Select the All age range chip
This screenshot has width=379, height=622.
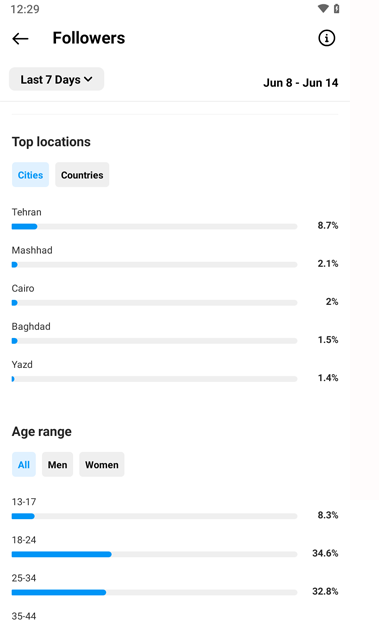(x=24, y=465)
